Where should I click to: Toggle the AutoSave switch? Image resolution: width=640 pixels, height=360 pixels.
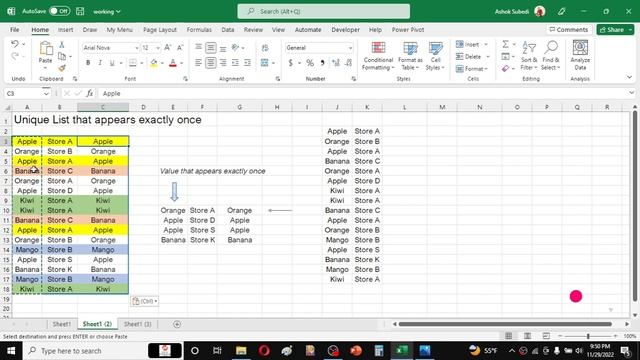pyautogui.click(x=60, y=11)
